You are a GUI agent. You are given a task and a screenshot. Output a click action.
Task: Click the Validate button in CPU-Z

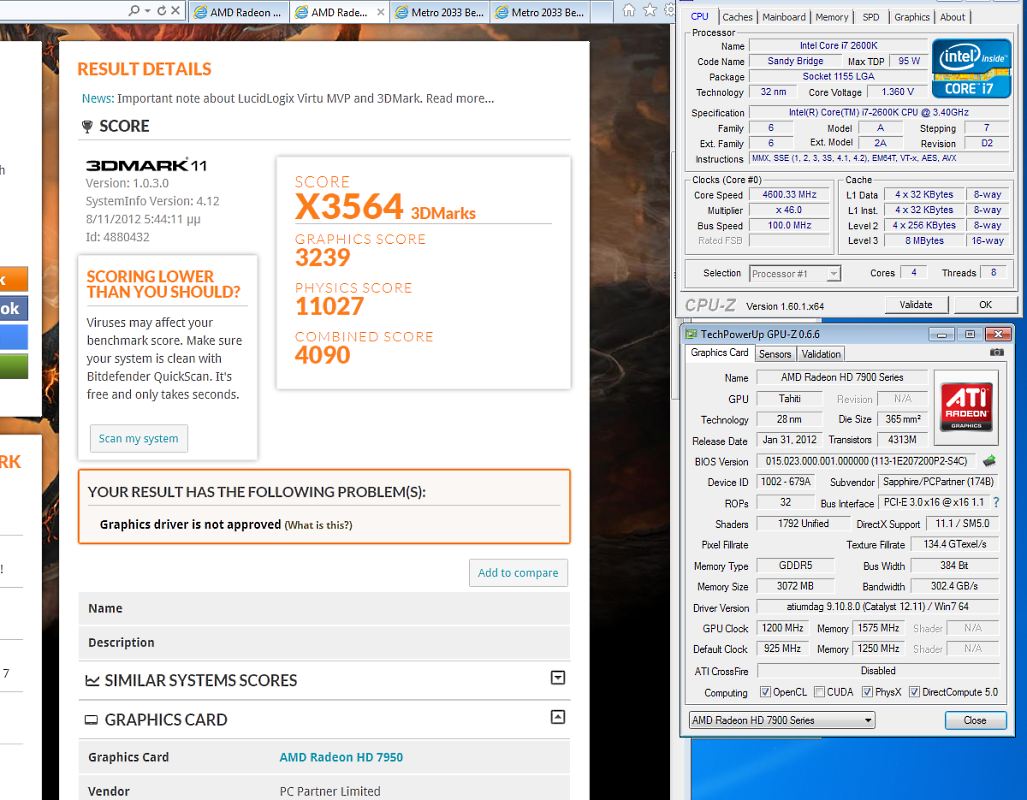point(916,305)
